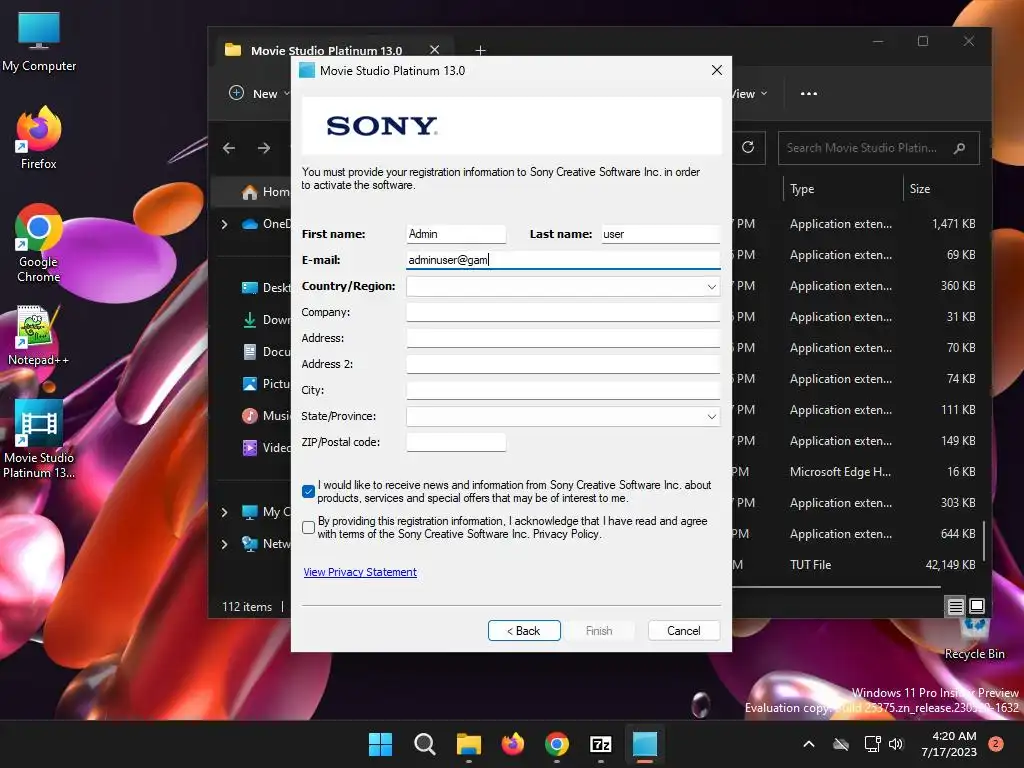Show hidden system tray icons

(x=808, y=744)
